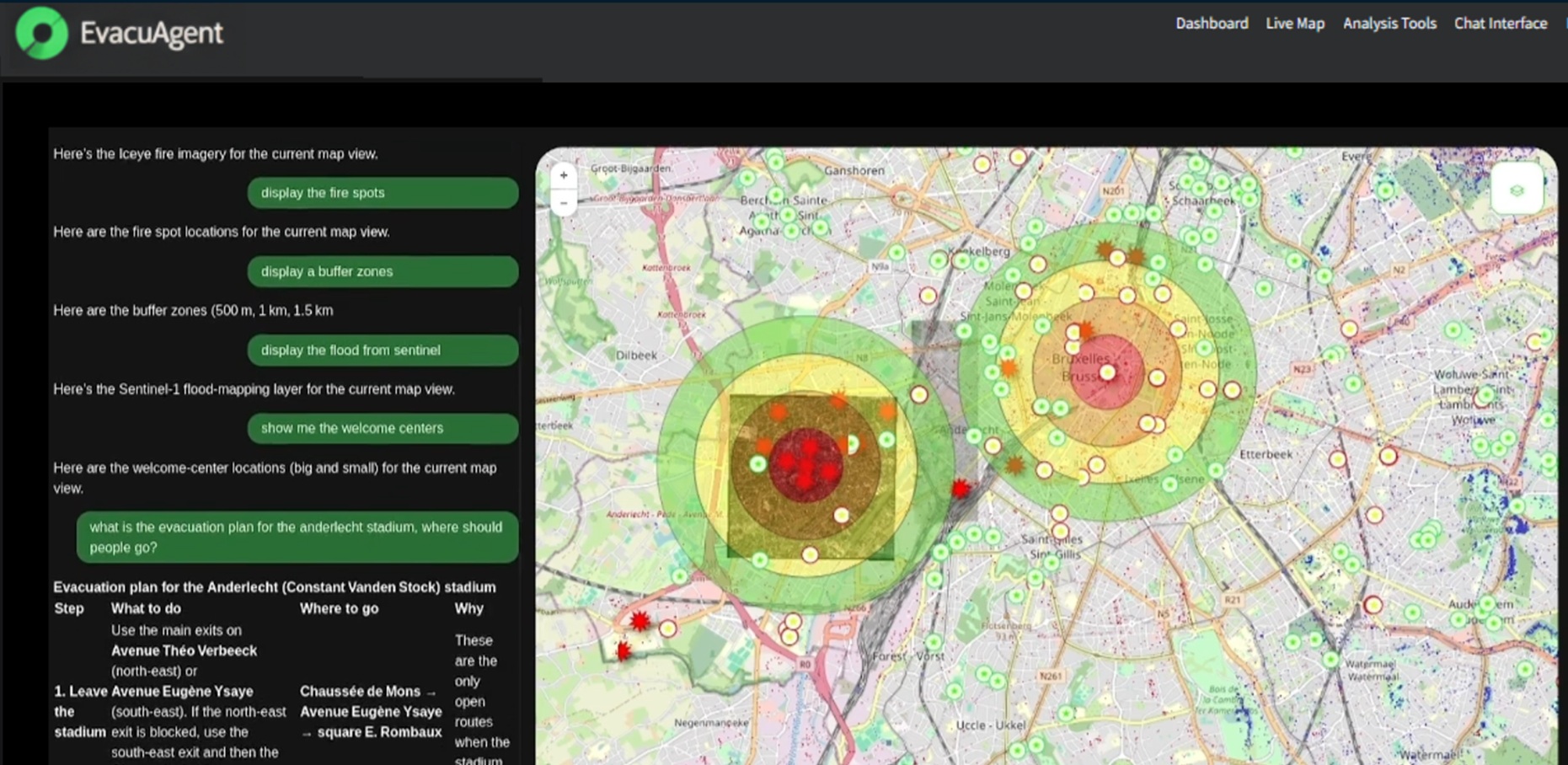Click the welcome-center locations reply text
Viewport: 1568px width, 765px height.
[x=275, y=478]
